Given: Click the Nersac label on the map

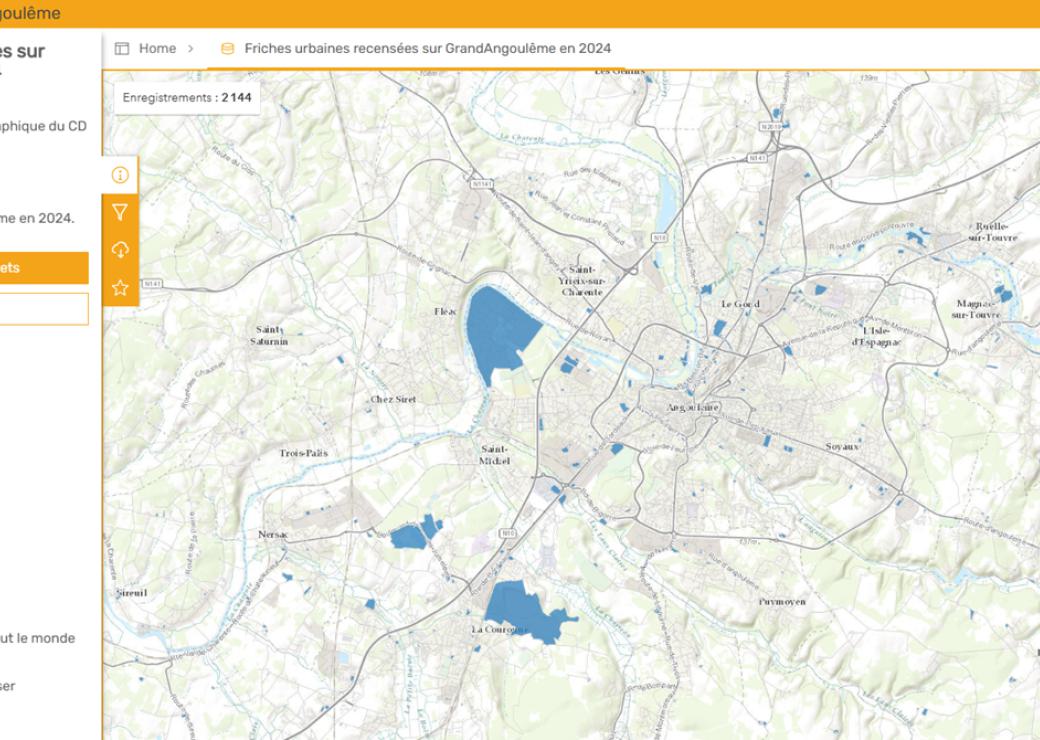Looking at the screenshot, I should coord(273,534).
